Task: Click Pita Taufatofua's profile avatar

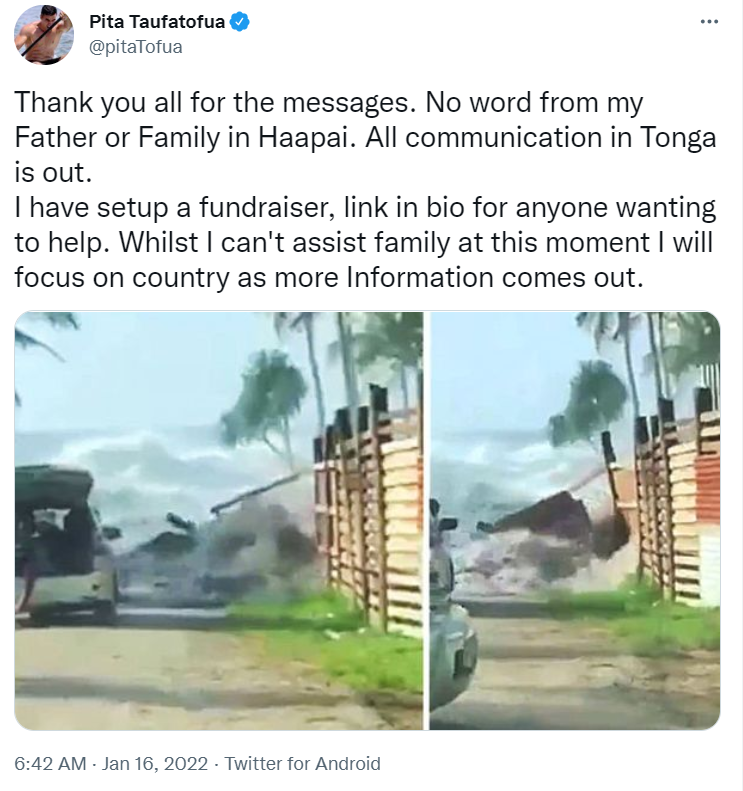Action: pyautogui.click(x=44, y=34)
